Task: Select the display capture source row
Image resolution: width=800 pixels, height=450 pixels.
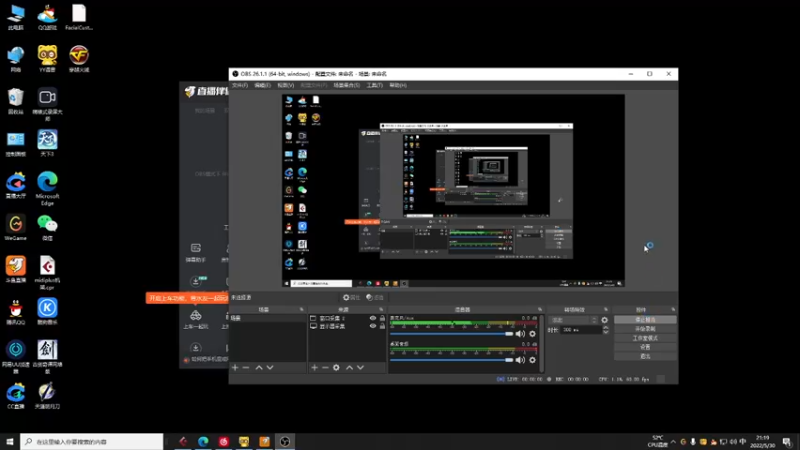Action: (347, 326)
